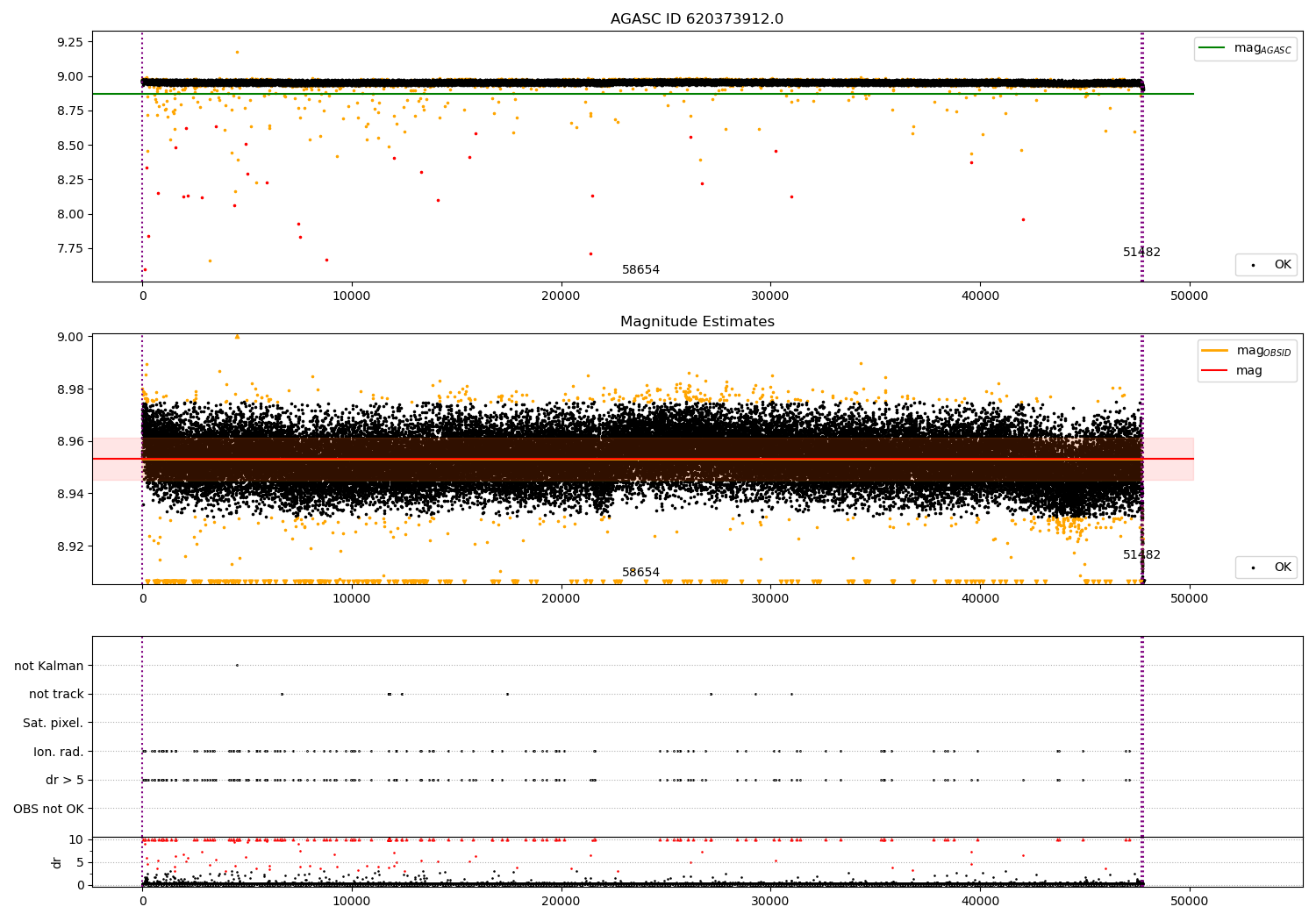Image resolution: width=1316 pixels, height=921 pixels.
Task: Click the 7.75 y-axis tick in the top plot
Action: (68, 248)
